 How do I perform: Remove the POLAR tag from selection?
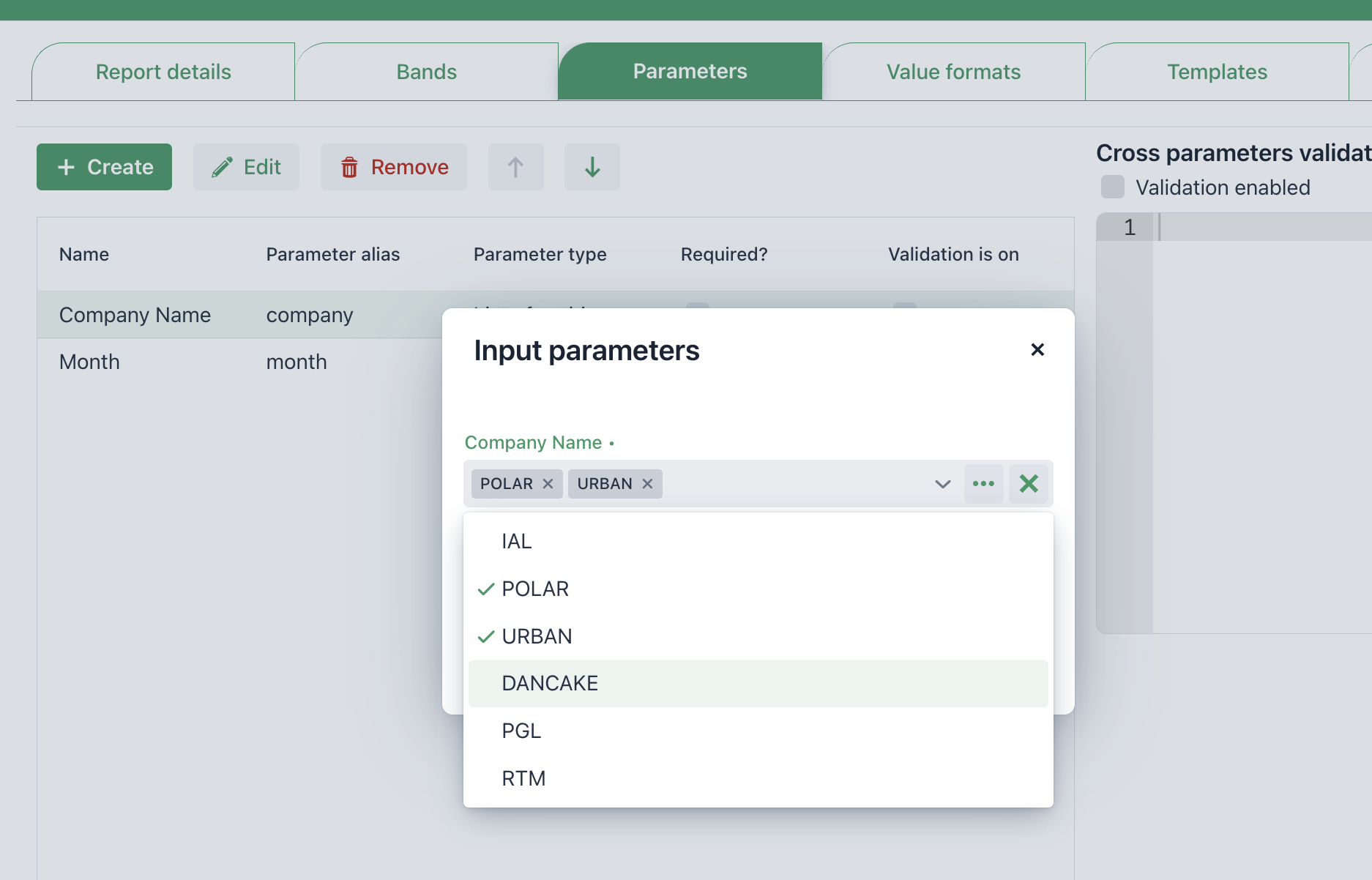click(548, 484)
